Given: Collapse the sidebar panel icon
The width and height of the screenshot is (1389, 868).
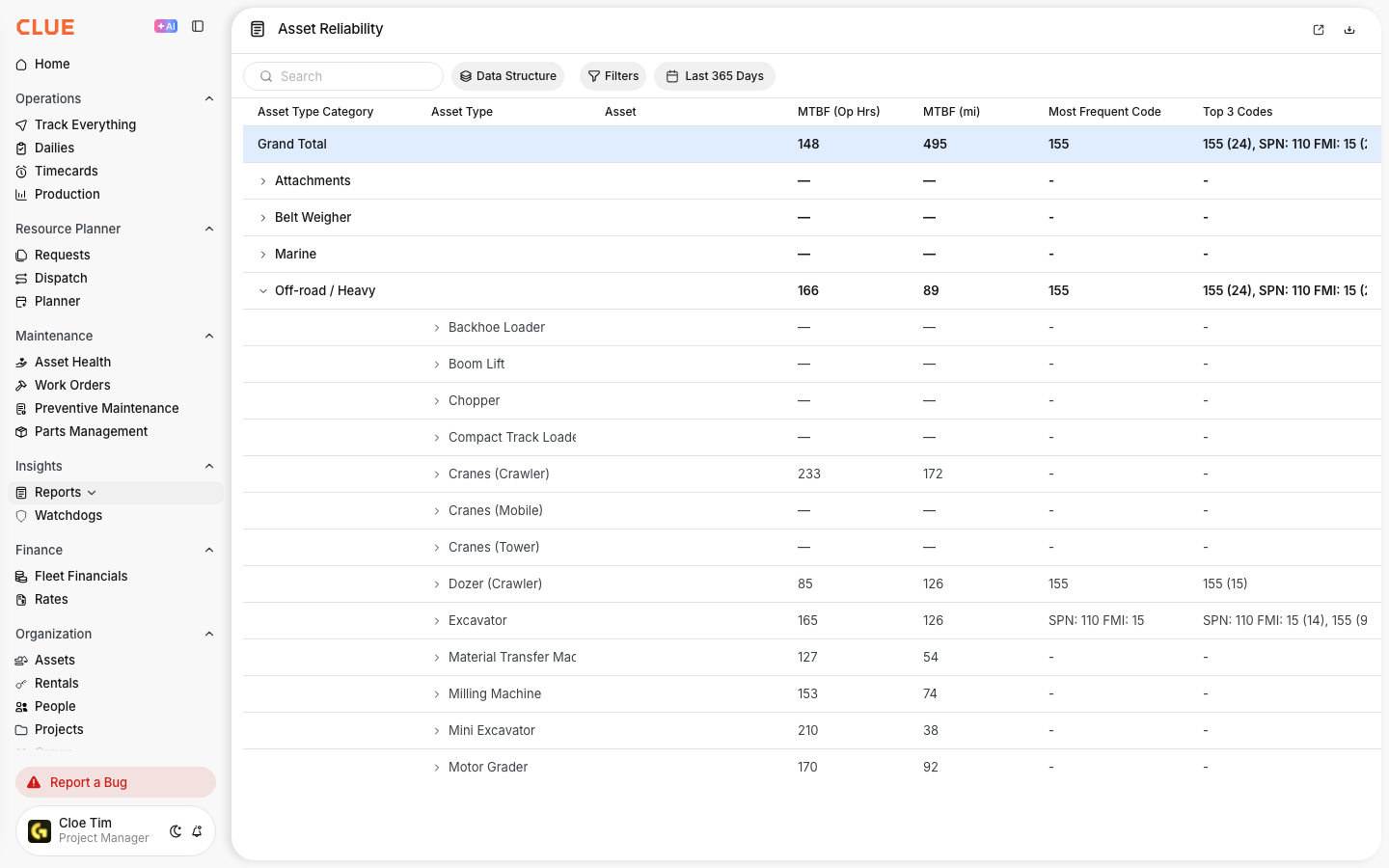Looking at the screenshot, I should click(198, 27).
